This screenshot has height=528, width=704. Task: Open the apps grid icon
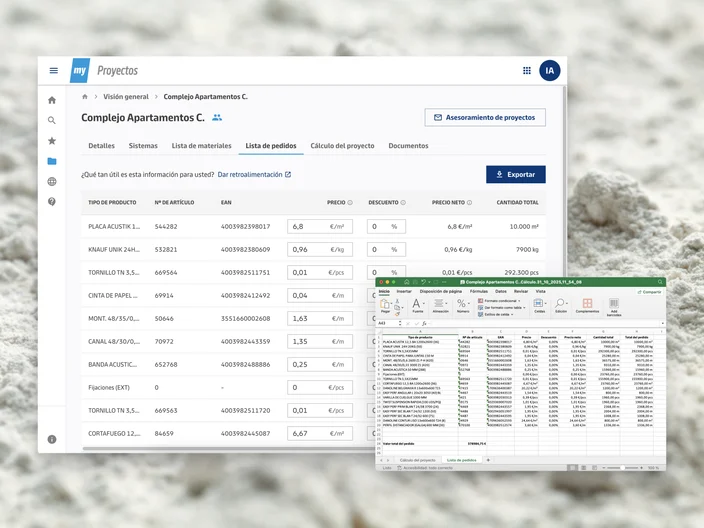coord(527,70)
